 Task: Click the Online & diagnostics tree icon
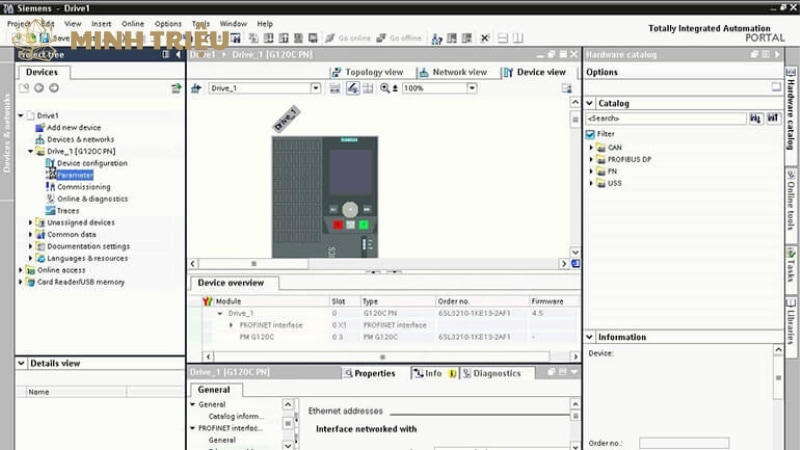tap(50, 199)
